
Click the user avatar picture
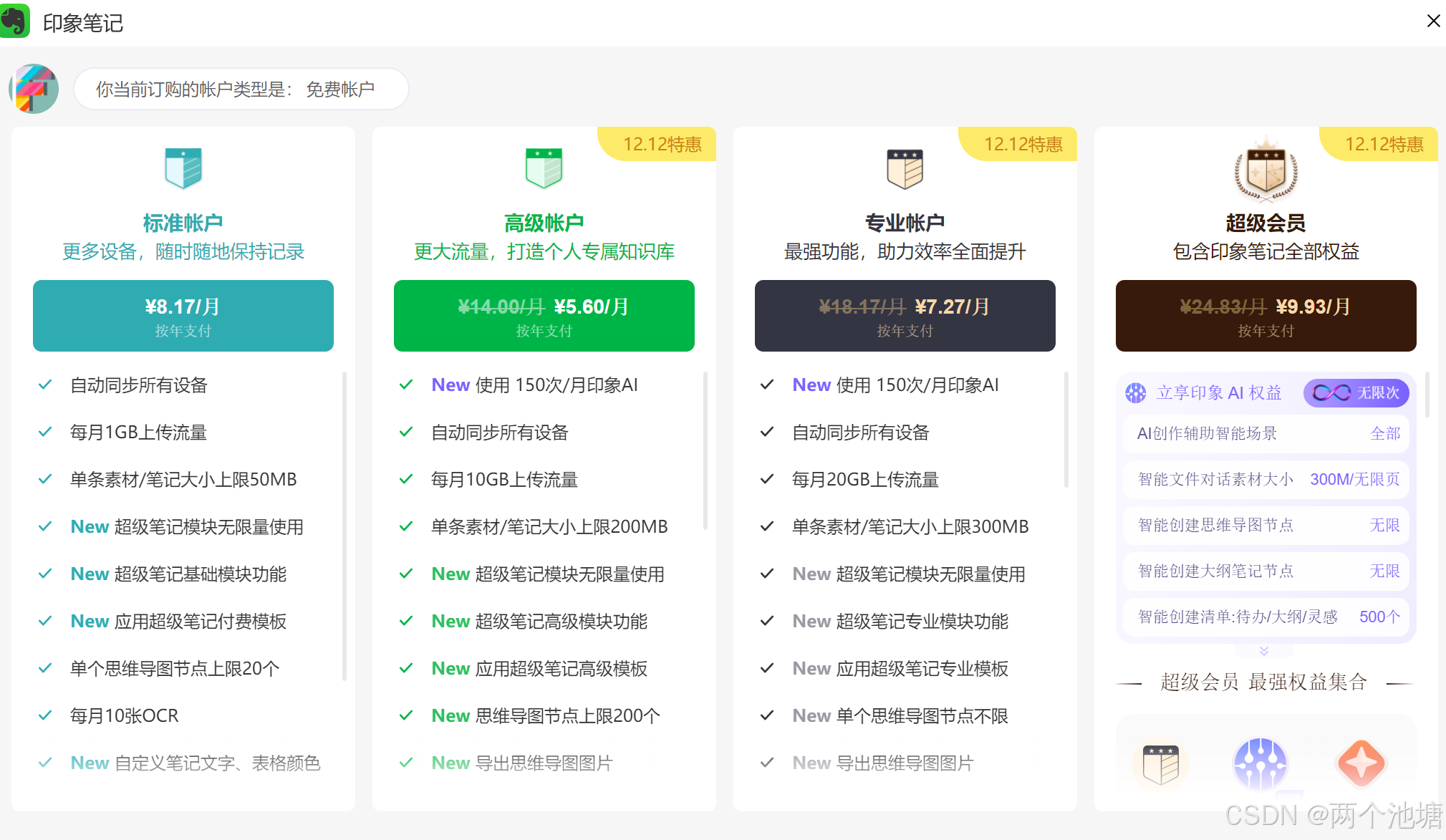tap(34, 89)
